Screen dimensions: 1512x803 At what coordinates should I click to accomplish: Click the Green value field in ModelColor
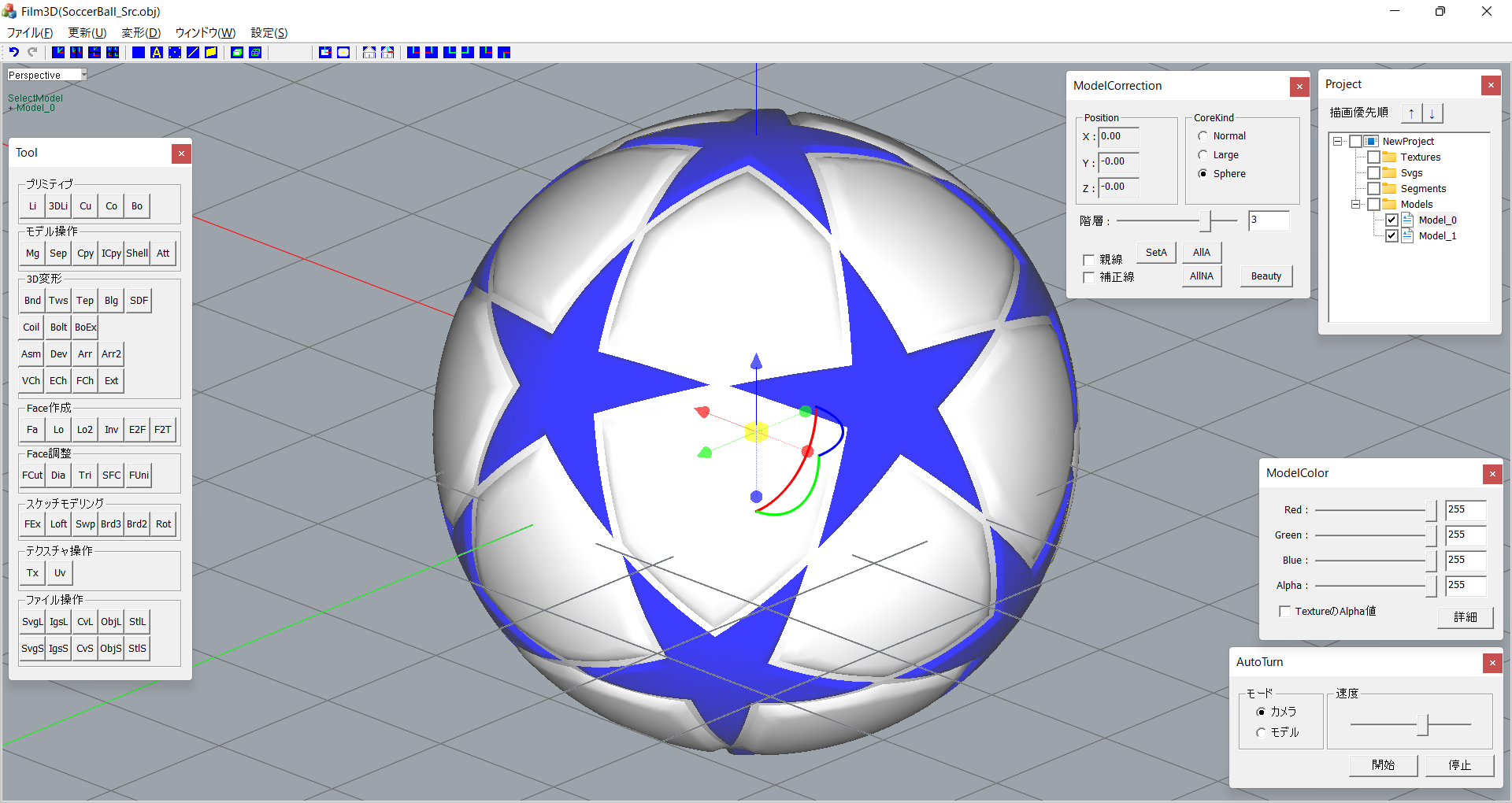click(x=1466, y=535)
